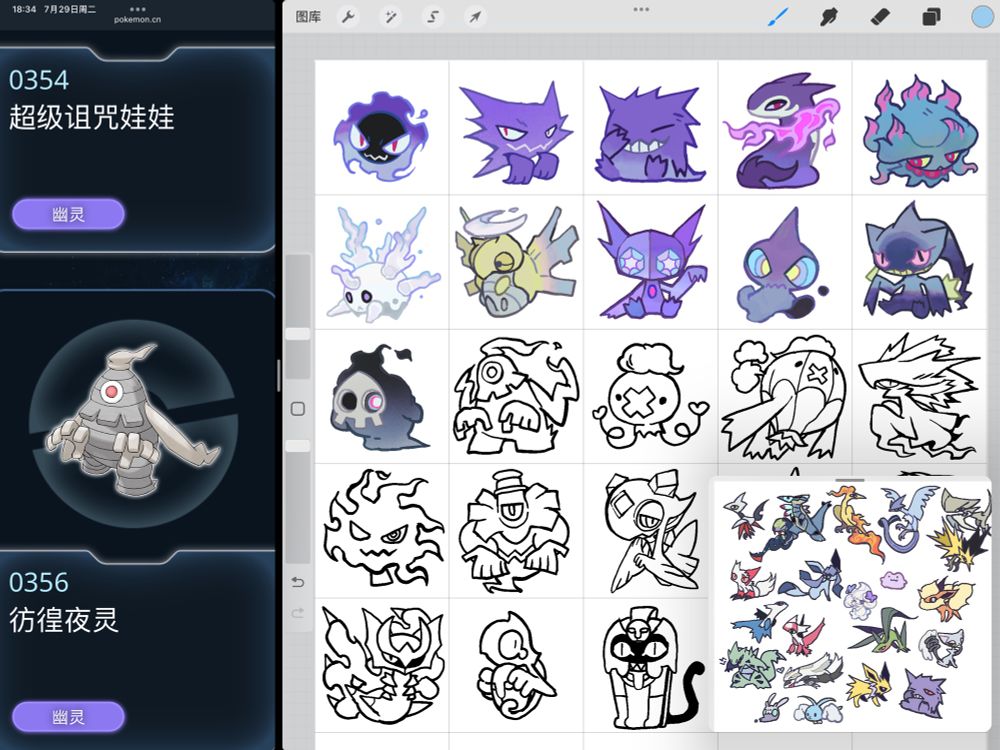Open the Layers panel icon

click(x=931, y=17)
